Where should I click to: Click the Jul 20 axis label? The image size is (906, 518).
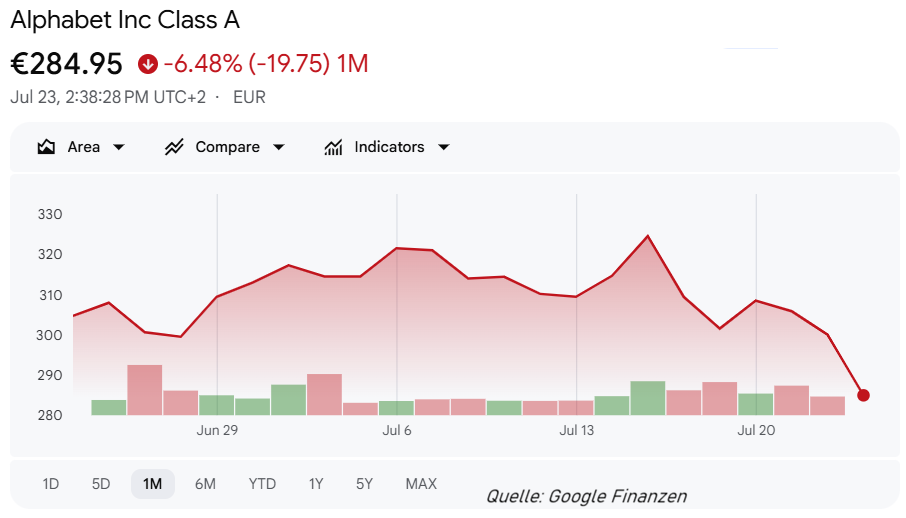click(x=756, y=430)
